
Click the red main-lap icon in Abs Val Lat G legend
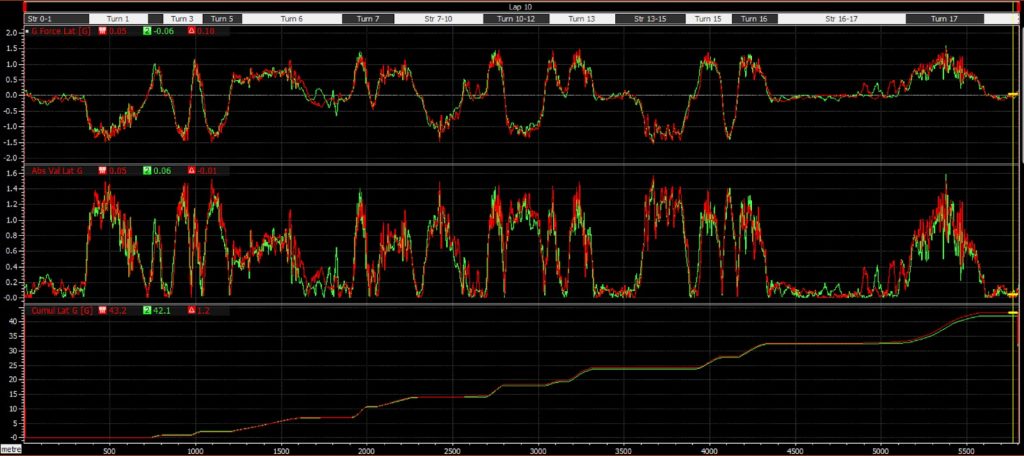coord(101,171)
